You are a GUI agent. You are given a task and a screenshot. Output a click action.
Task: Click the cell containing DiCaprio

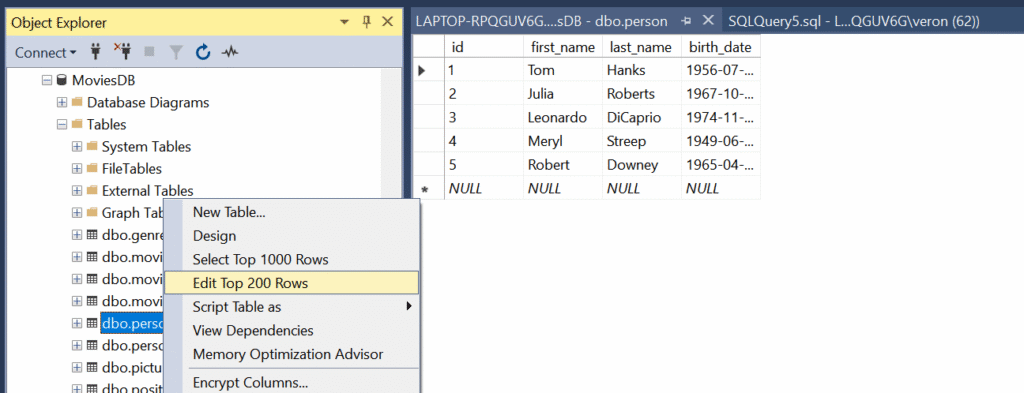[641, 118]
